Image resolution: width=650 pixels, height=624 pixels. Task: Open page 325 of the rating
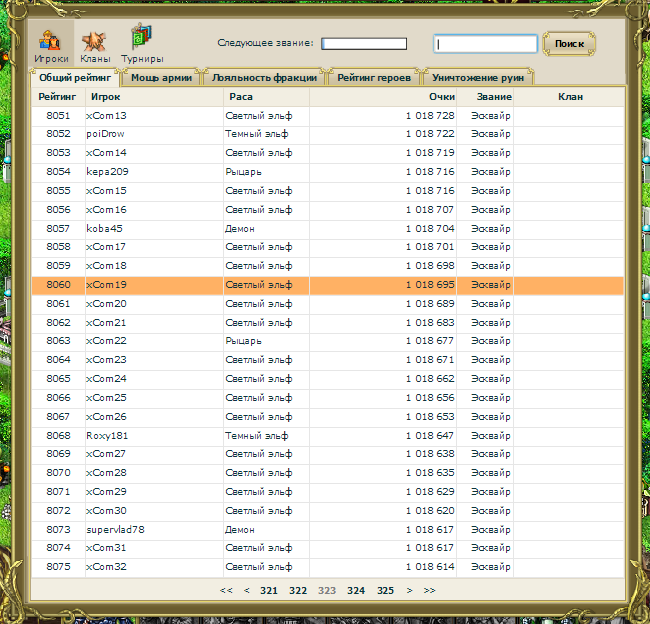point(385,591)
